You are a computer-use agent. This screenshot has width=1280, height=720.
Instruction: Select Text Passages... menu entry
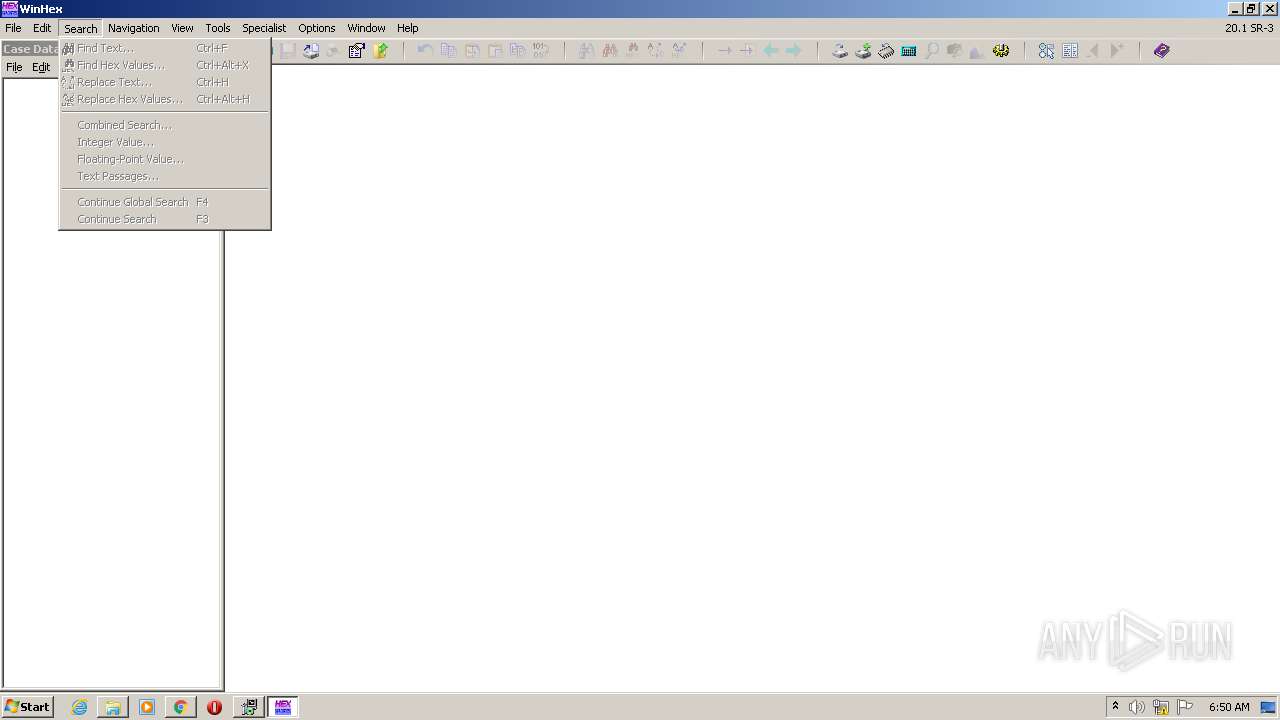tap(165, 176)
